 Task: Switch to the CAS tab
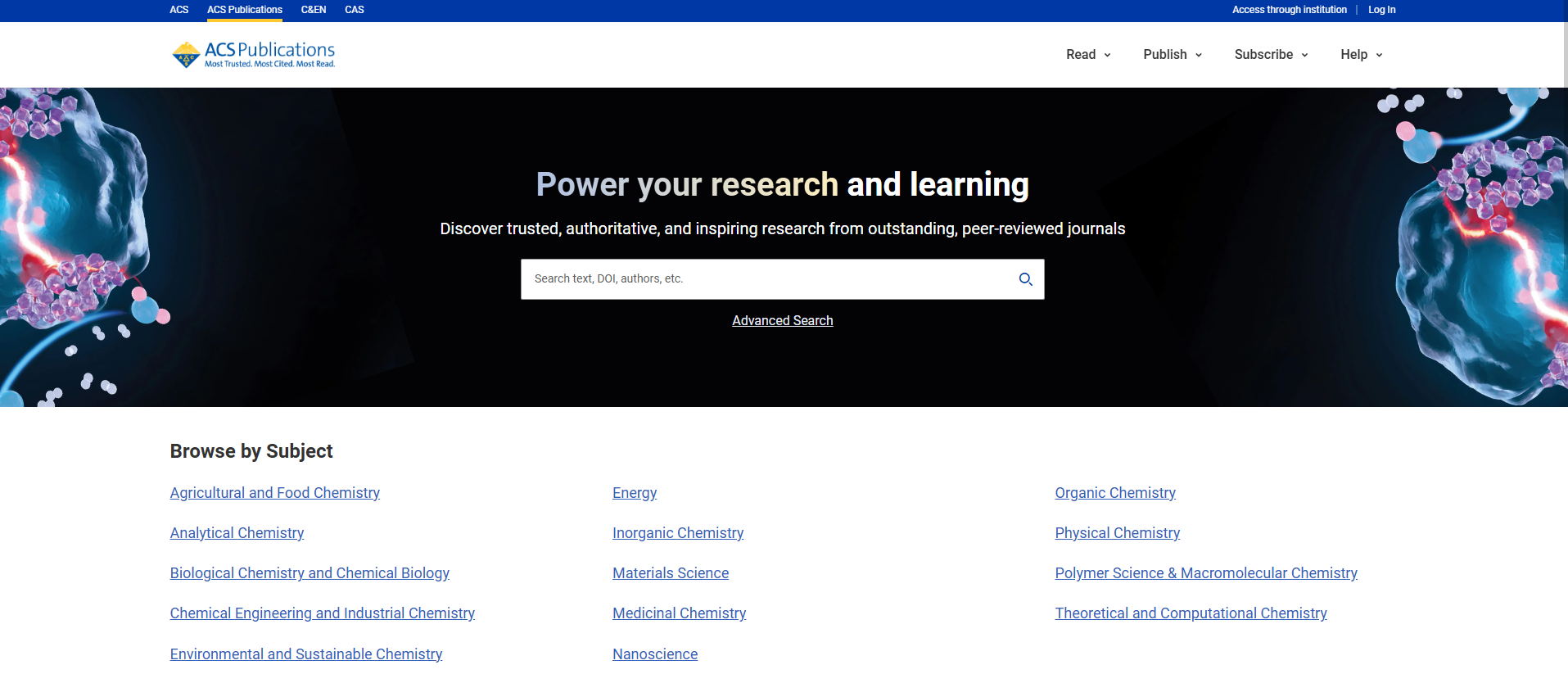[355, 10]
